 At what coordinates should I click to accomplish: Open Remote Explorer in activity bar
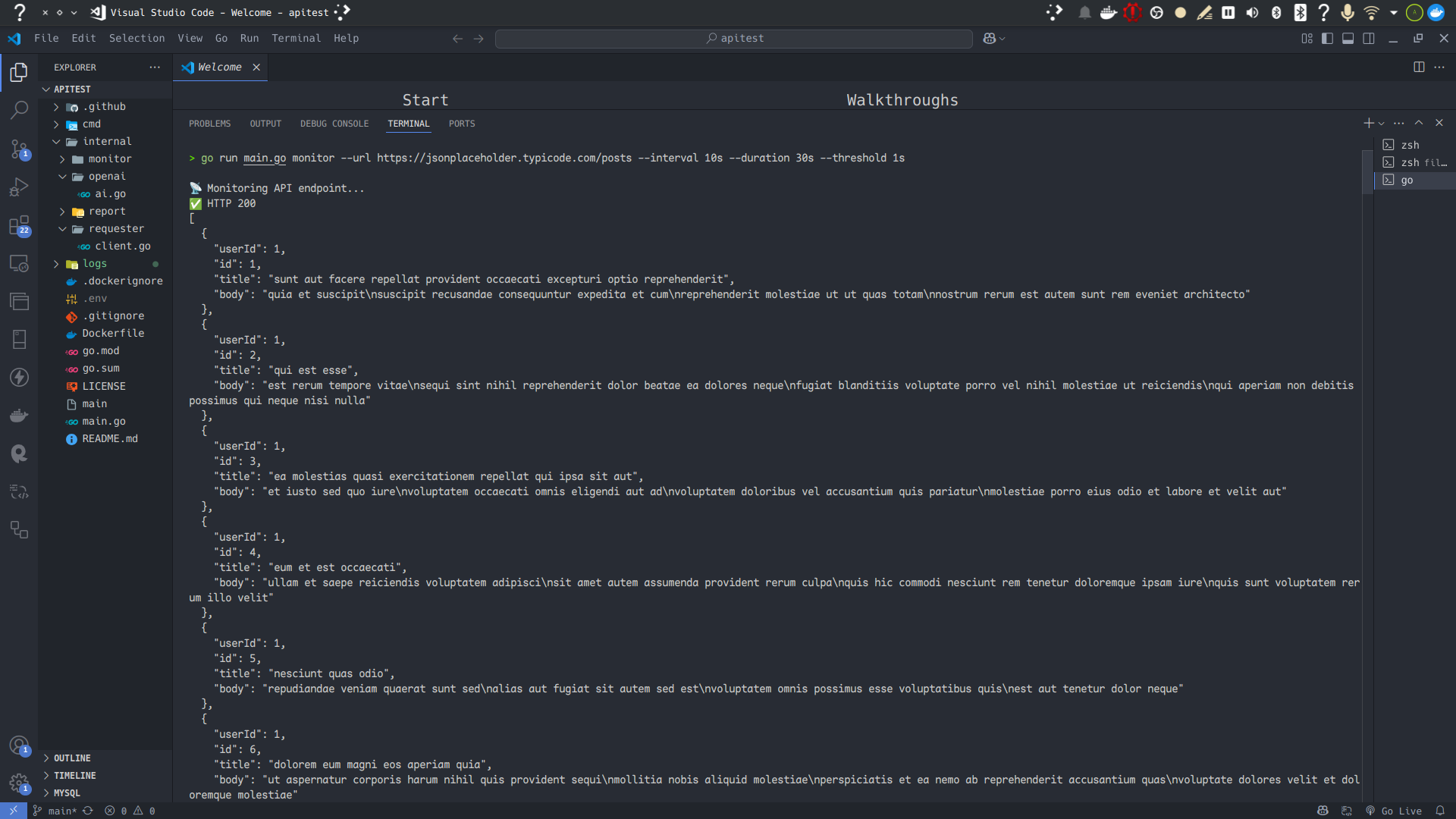[x=19, y=263]
